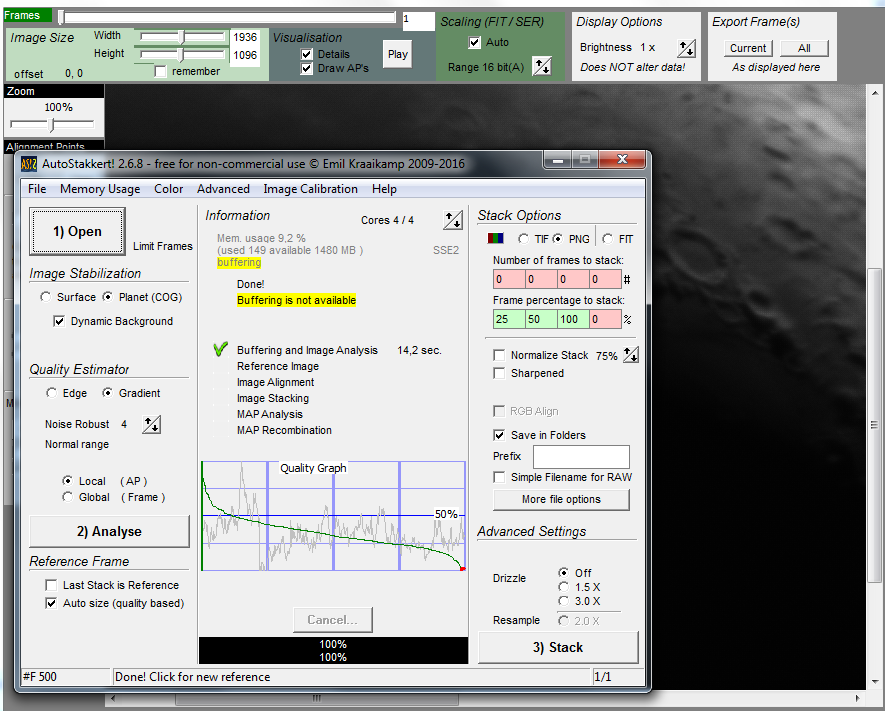885x711 pixels.
Task: Open the Memory Usage menu
Action: tap(100, 189)
